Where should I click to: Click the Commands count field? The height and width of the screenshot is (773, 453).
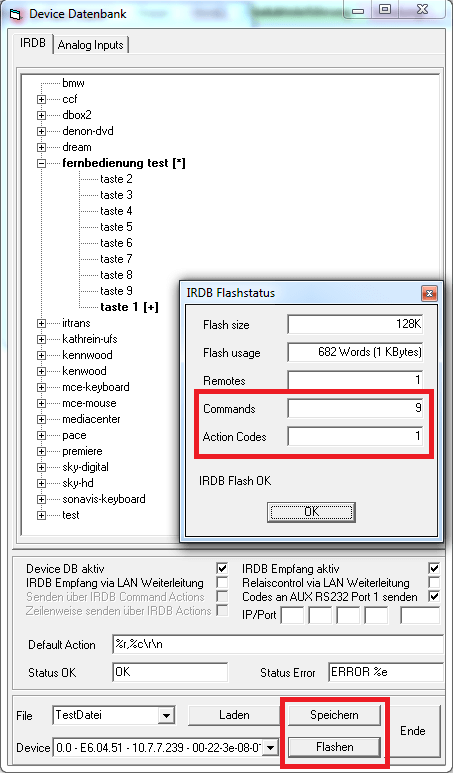pyautogui.click(x=355, y=409)
